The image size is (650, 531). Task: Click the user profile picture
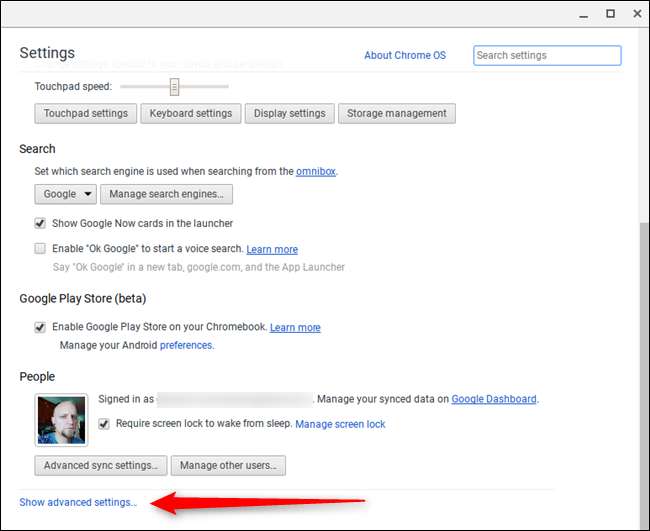[x=61, y=420]
